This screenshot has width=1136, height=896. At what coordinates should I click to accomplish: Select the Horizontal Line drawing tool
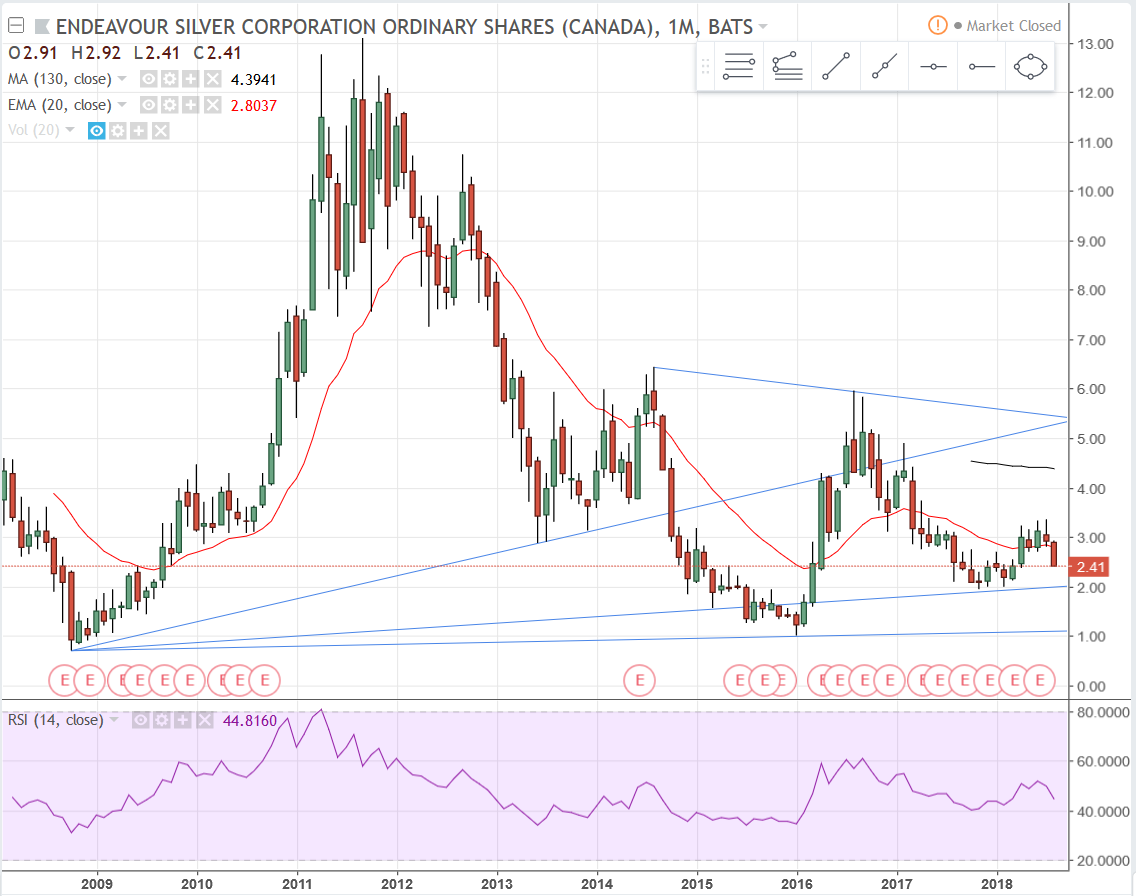pyautogui.click(x=933, y=67)
